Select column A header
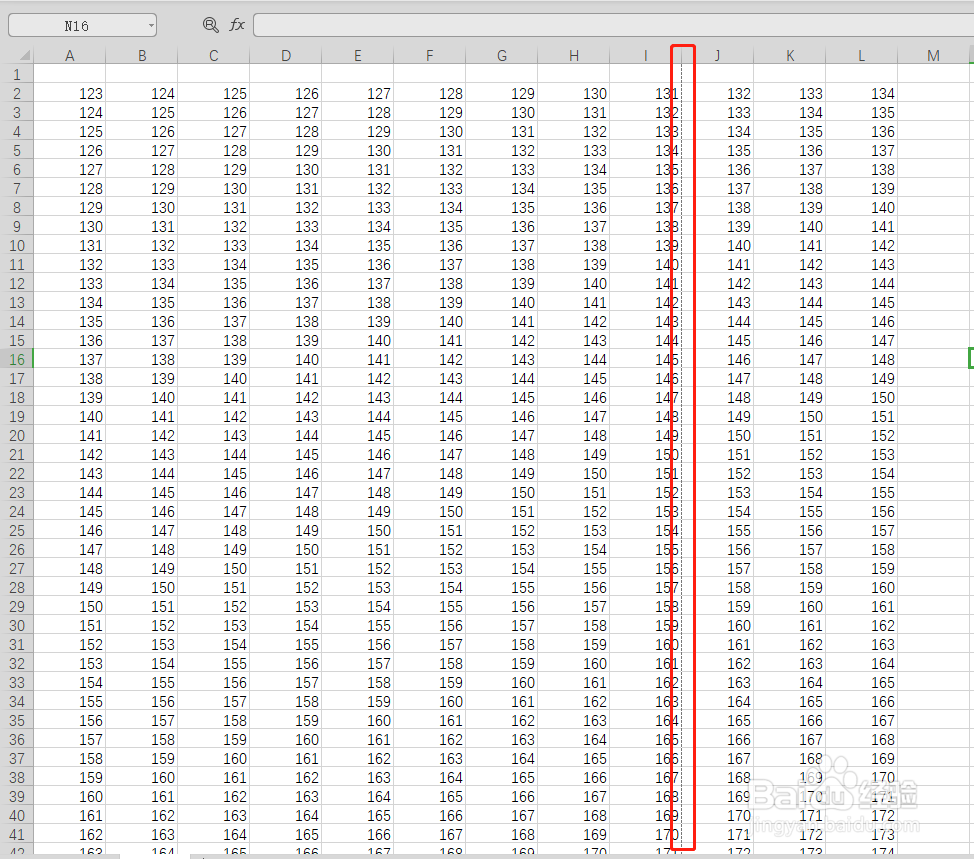 point(70,55)
